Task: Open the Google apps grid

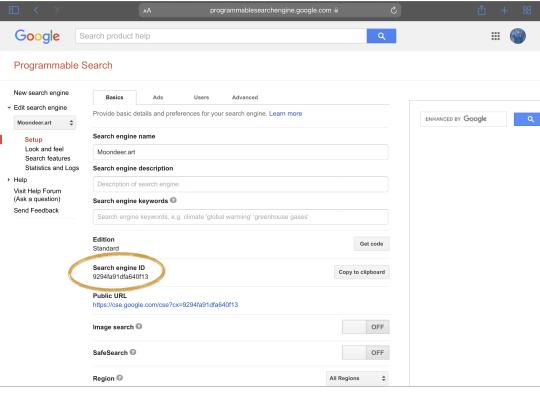Action: pyautogui.click(x=495, y=36)
